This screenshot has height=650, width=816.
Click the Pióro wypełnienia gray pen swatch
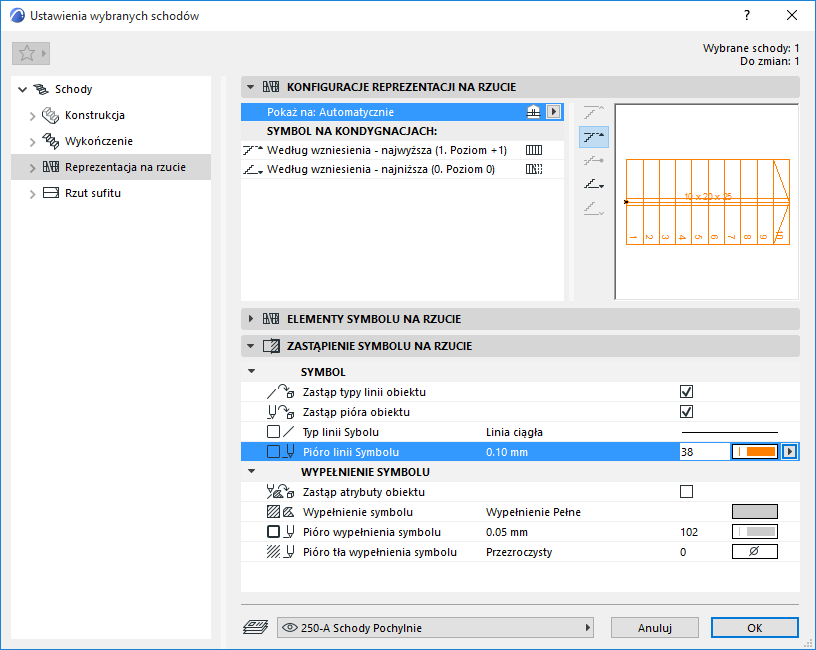click(x=755, y=531)
